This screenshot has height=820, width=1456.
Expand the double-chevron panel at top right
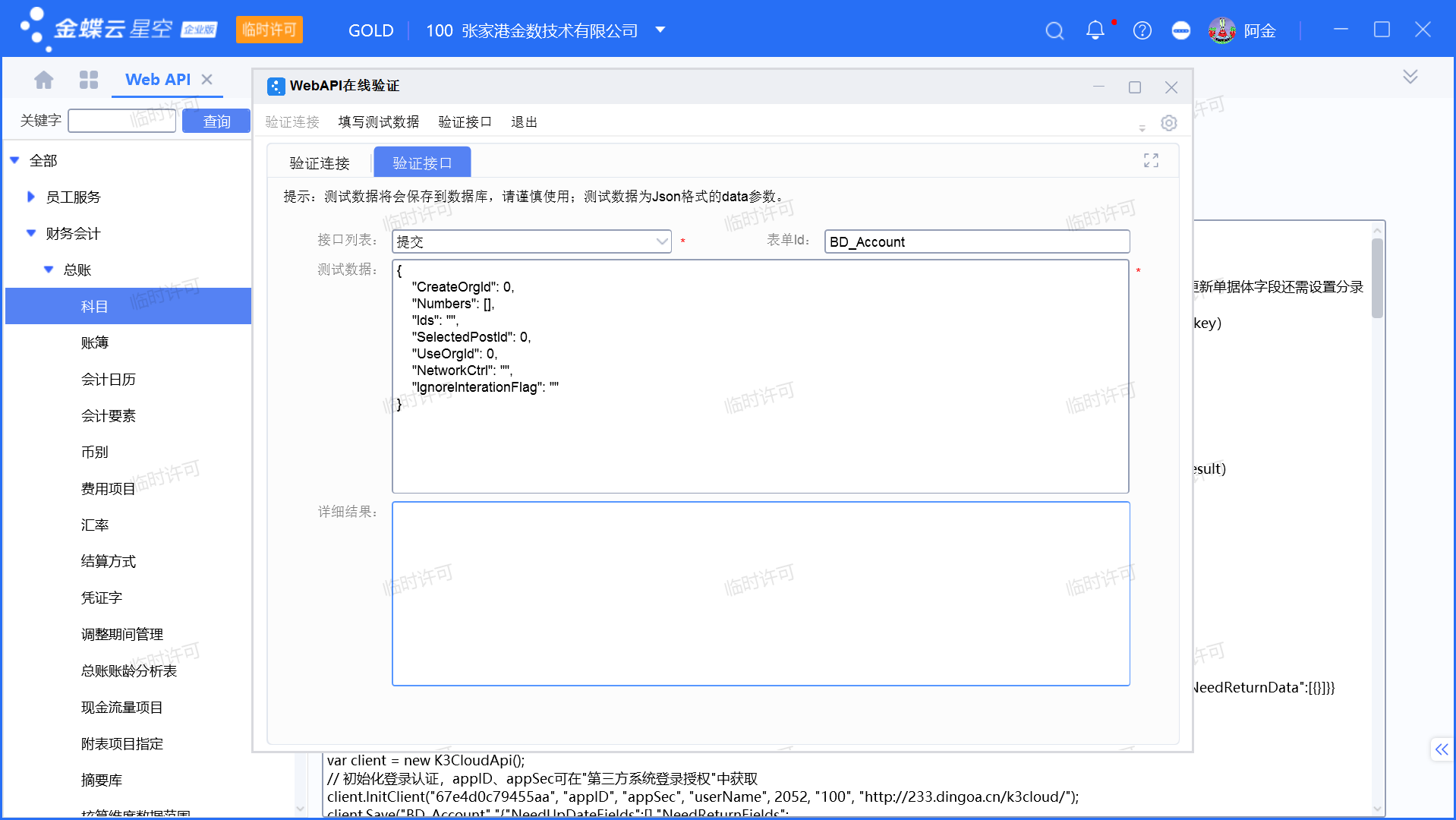click(x=1410, y=77)
